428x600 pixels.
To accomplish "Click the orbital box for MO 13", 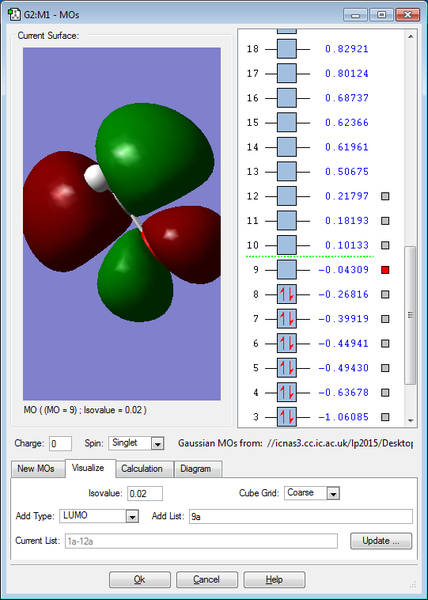I will click(286, 171).
